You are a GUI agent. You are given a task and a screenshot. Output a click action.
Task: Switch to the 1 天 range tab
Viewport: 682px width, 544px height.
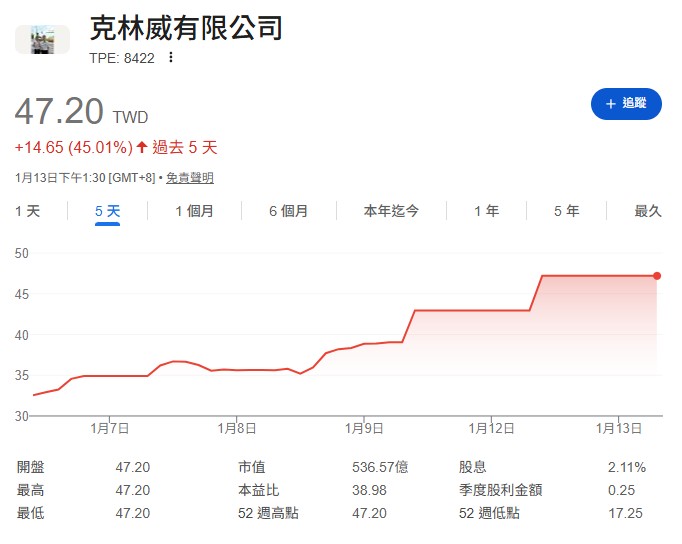tap(27, 211)
